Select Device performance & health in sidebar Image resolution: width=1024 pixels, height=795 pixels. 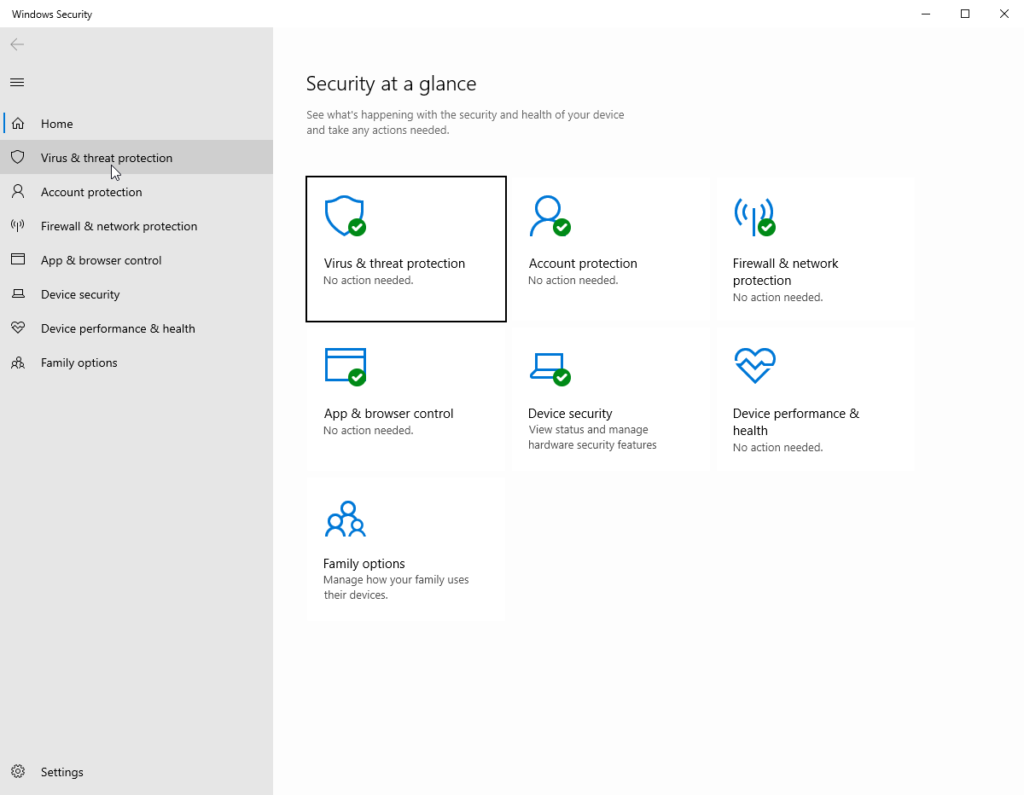click(136, 329)
